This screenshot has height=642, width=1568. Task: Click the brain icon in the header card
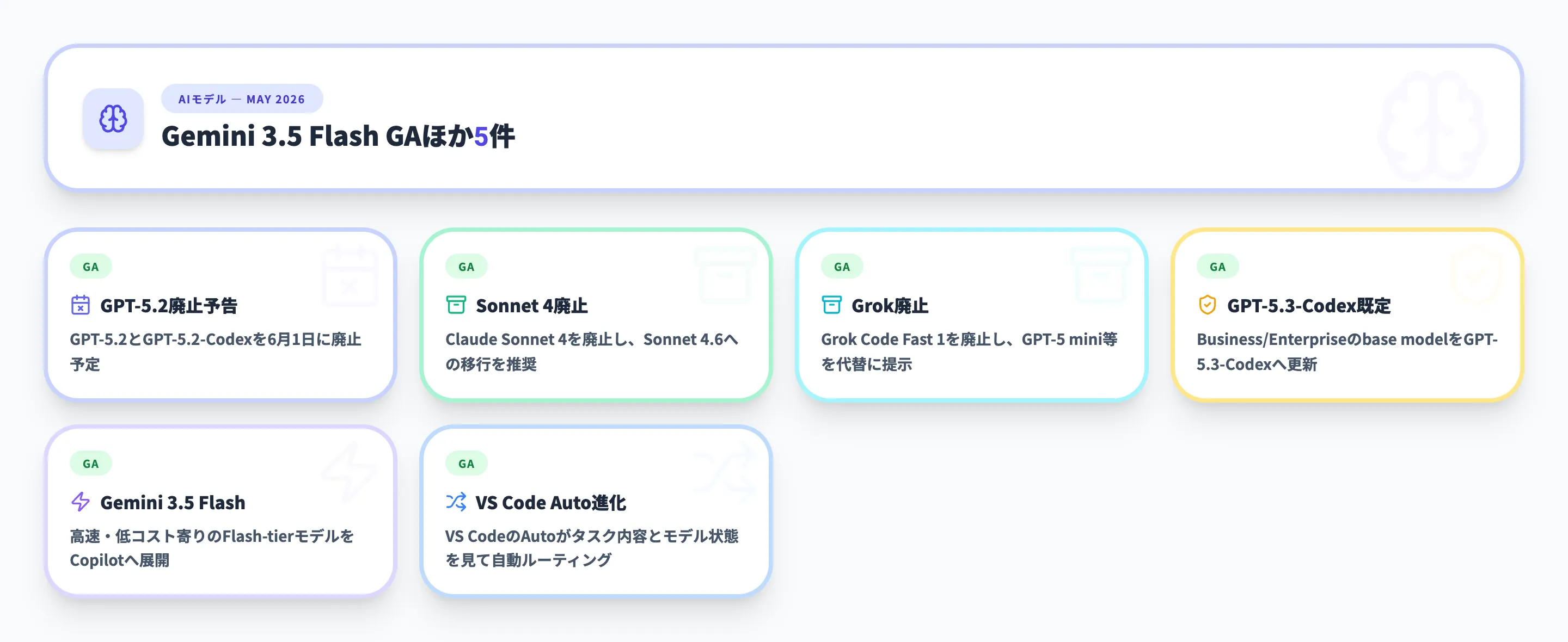tap(113, 119)
